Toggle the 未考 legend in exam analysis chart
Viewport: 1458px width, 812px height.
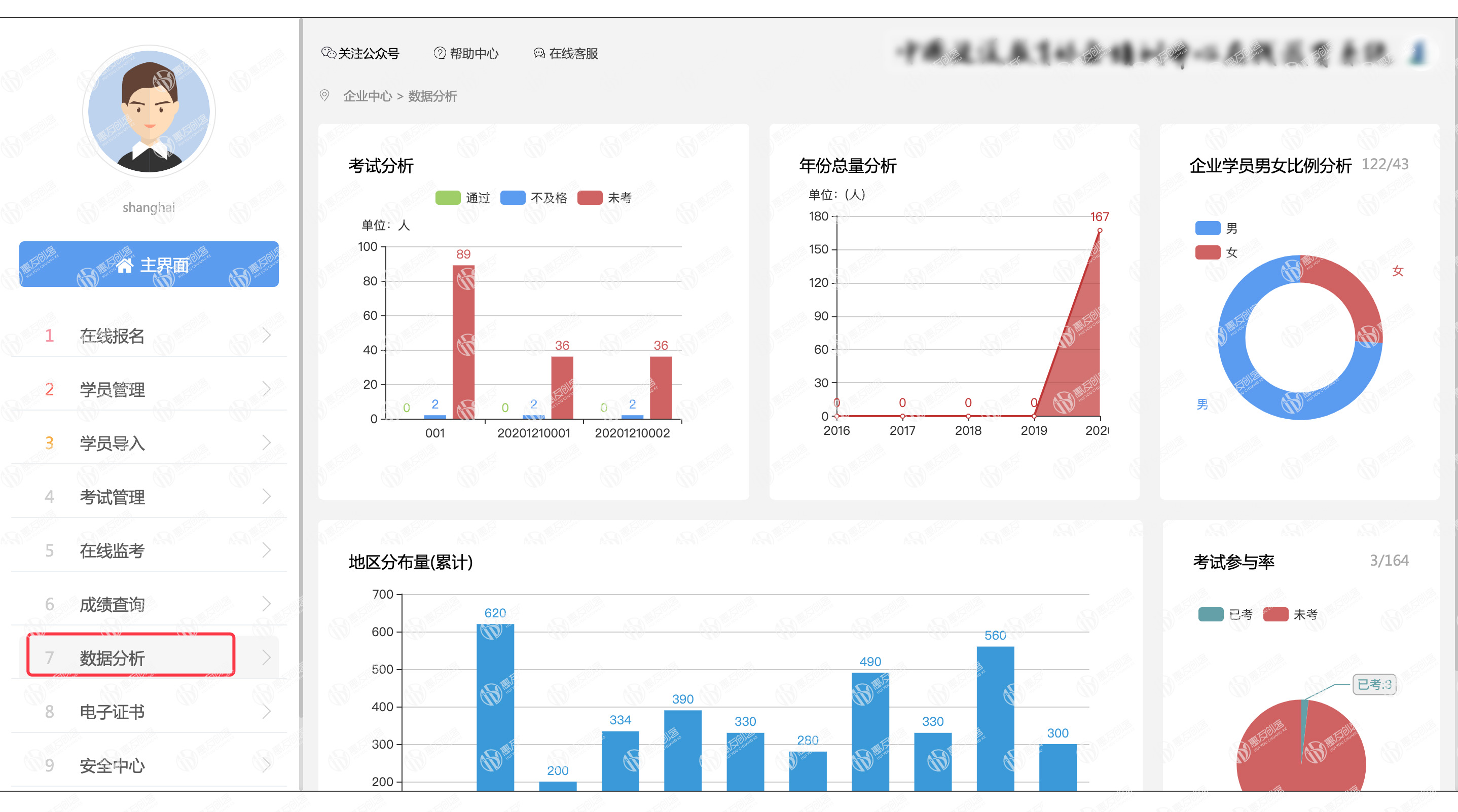(590, 198)
